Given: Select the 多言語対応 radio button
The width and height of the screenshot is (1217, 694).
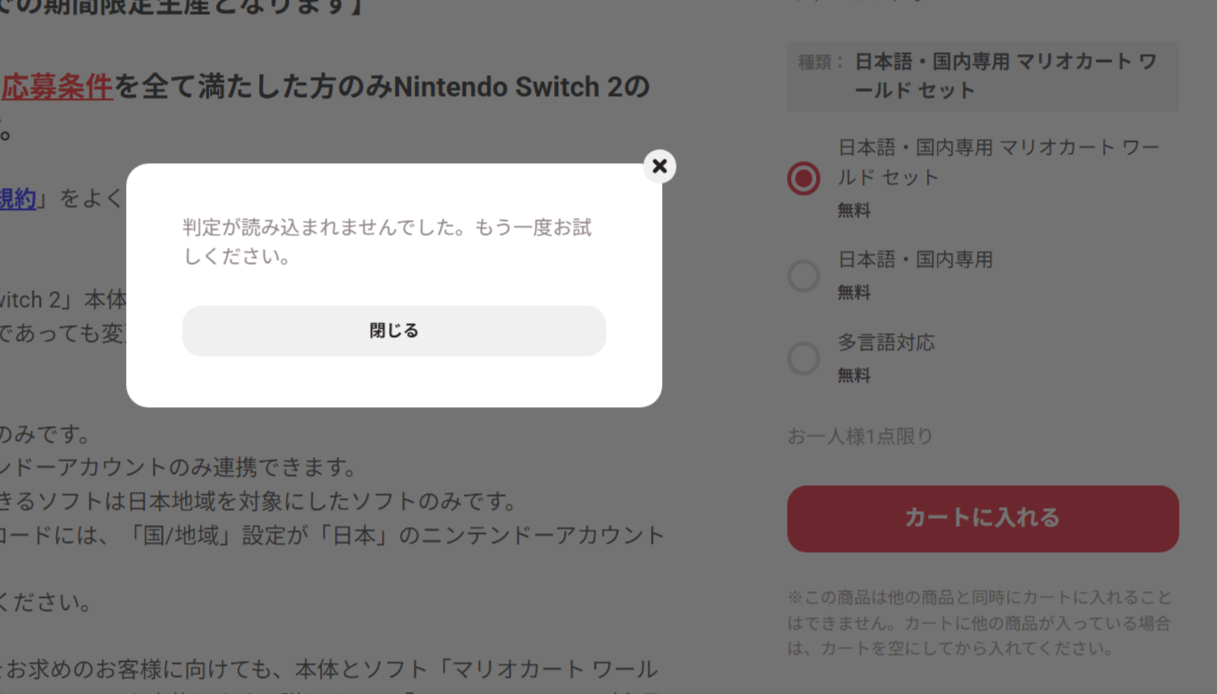Looking at the screenshot, I should tap(803, 358).
